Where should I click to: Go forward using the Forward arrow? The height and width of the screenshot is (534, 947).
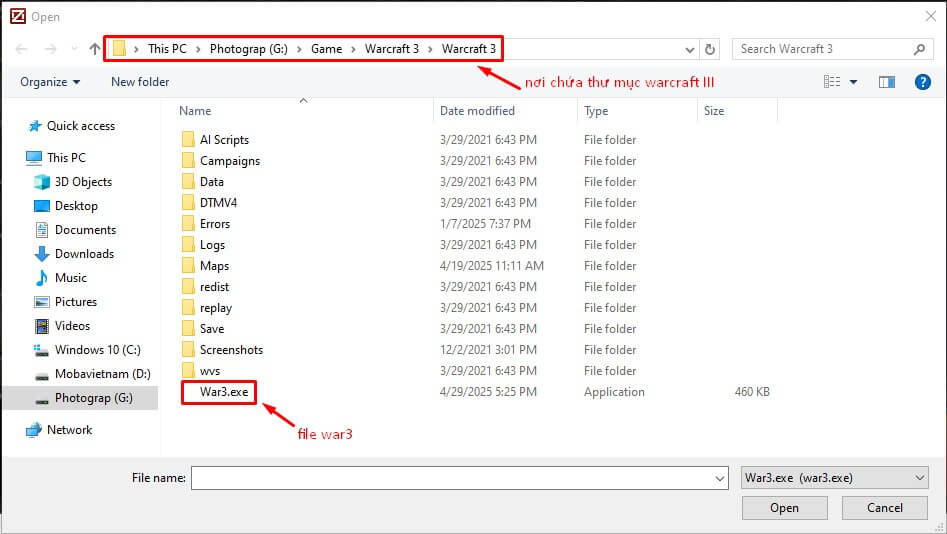pyautogui.click(x=51, y=49)
